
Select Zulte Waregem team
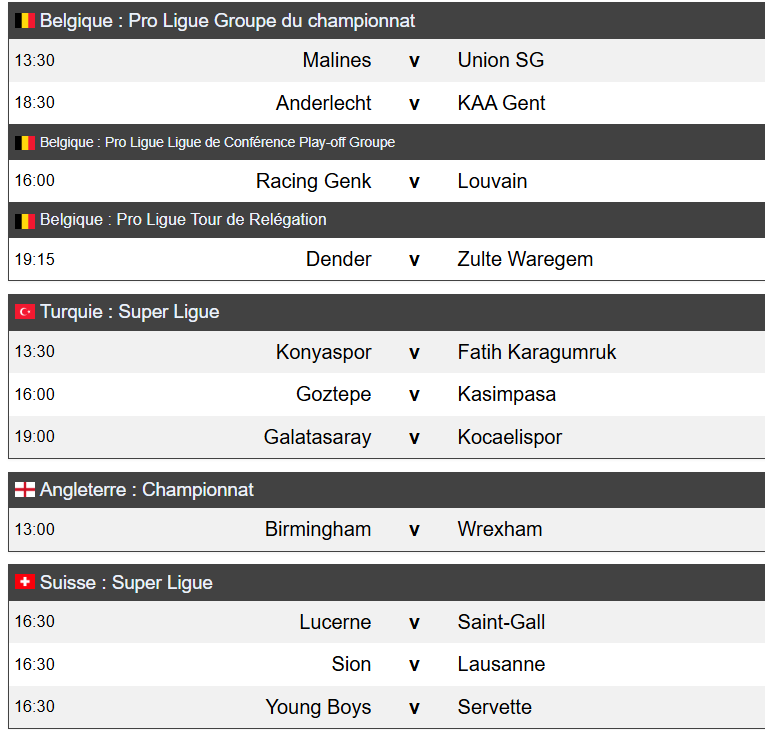pos(525,260)
